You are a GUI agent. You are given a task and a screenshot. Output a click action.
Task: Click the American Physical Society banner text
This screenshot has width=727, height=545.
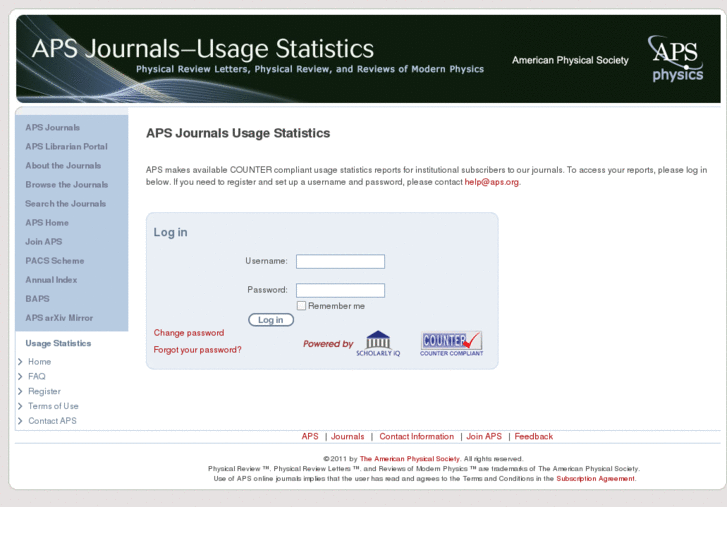click(570, 60)
